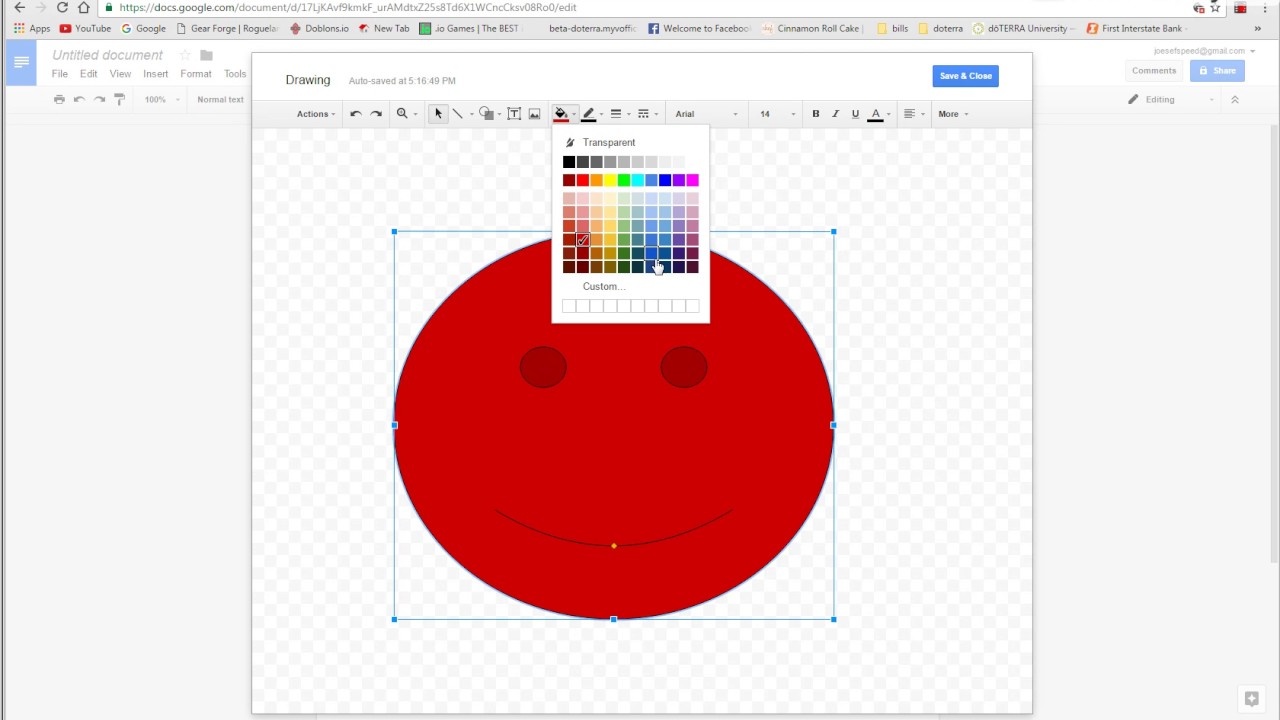Open the Normal text style dropdown
1280x720 pixels.
[220, 99]
